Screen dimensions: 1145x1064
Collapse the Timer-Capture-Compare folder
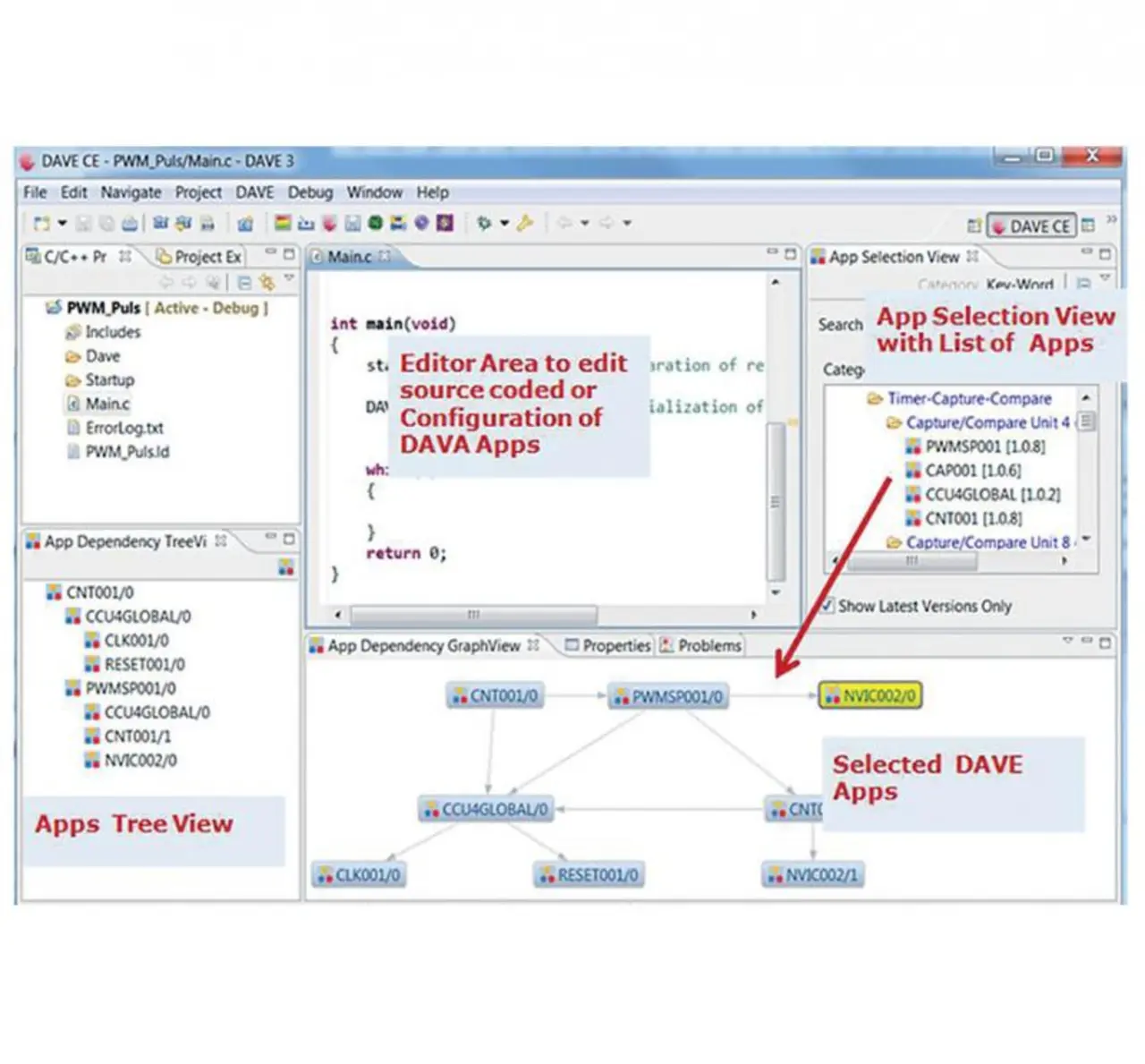coord(874,399)
